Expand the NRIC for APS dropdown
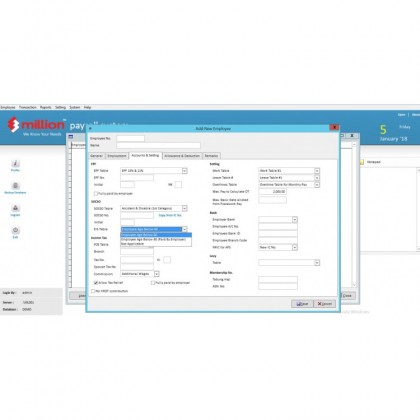Screen dimensions: 420x420 (x=295, y=247)
